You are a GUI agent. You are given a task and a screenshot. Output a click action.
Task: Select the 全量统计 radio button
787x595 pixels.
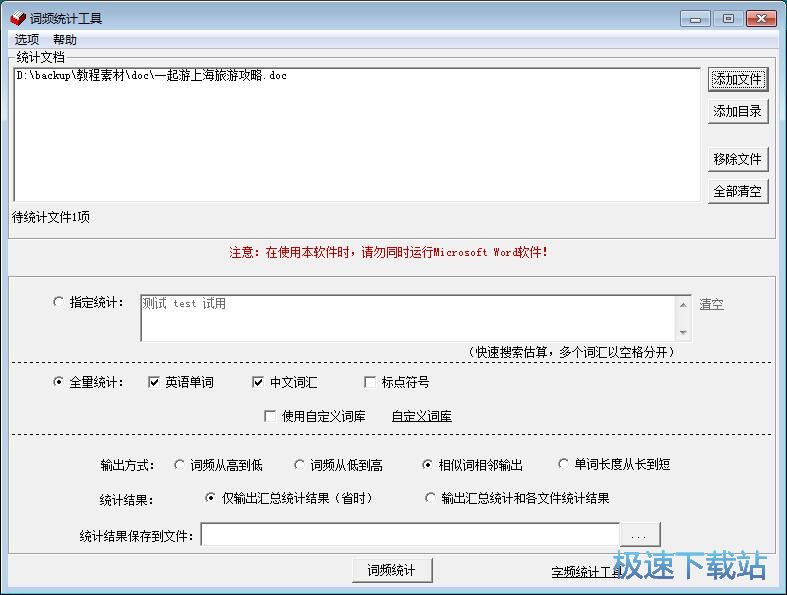[58, 382]
